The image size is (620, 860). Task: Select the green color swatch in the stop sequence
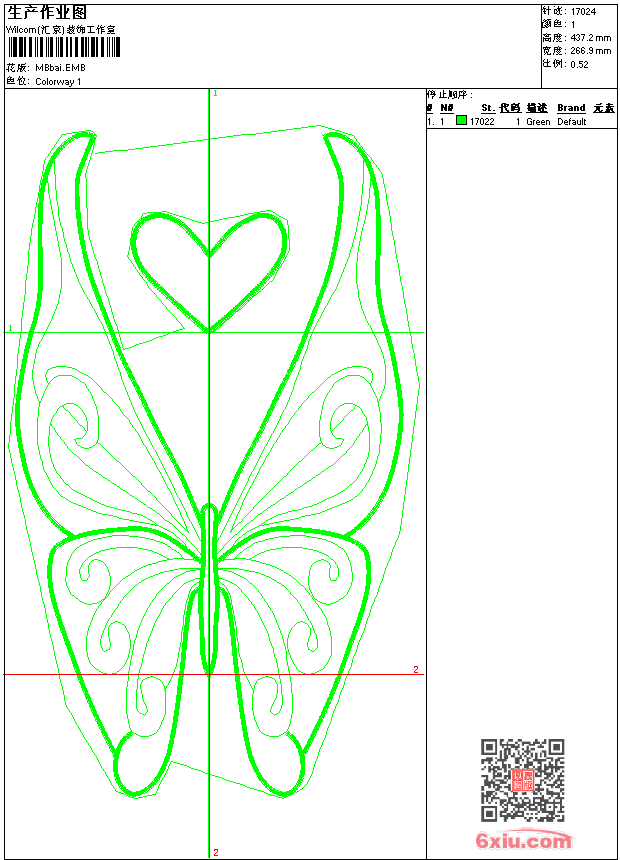pos(461,121)
